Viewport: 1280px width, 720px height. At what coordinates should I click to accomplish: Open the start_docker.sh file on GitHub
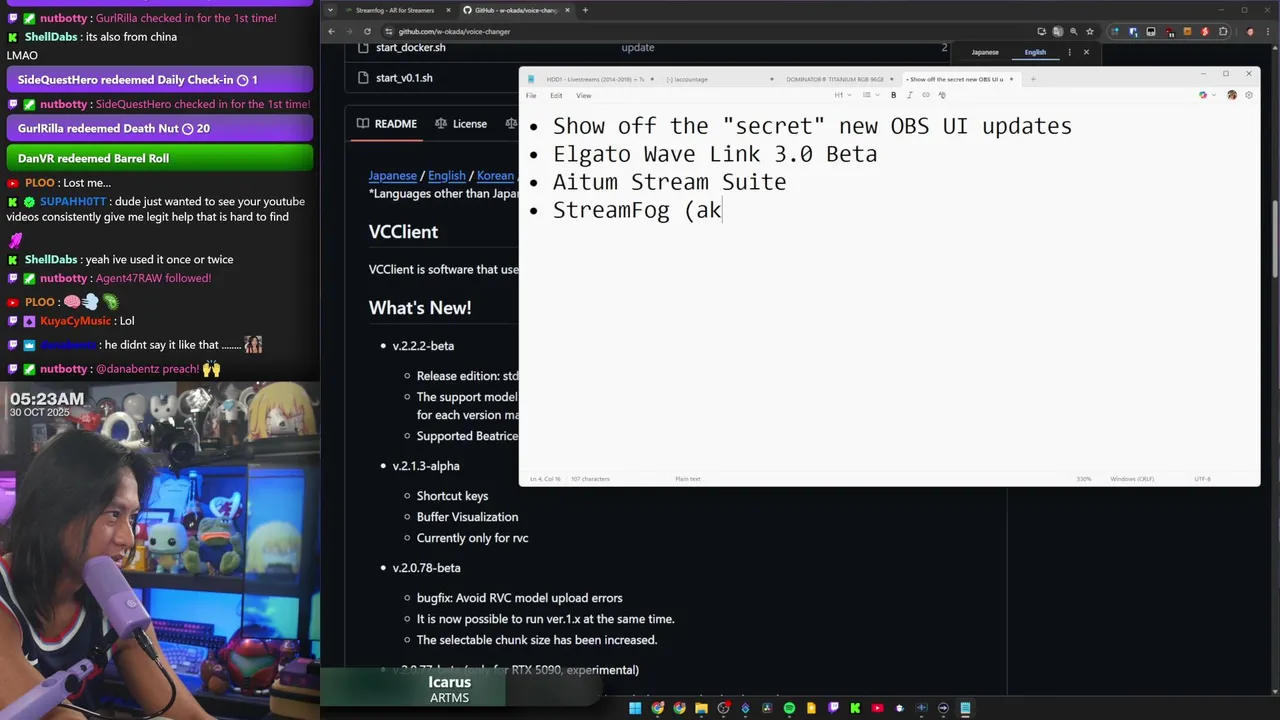pos(411,47)
